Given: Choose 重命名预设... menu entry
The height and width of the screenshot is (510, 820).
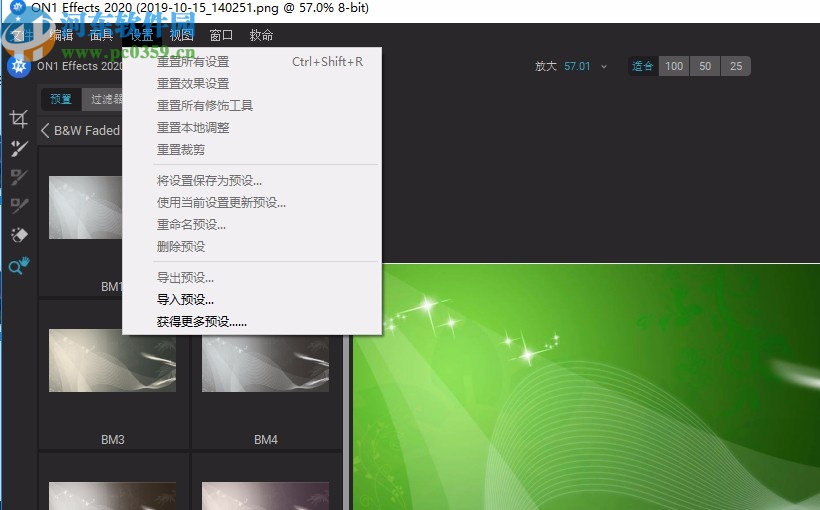Looking at the screenshot, I should pos(252,225).
